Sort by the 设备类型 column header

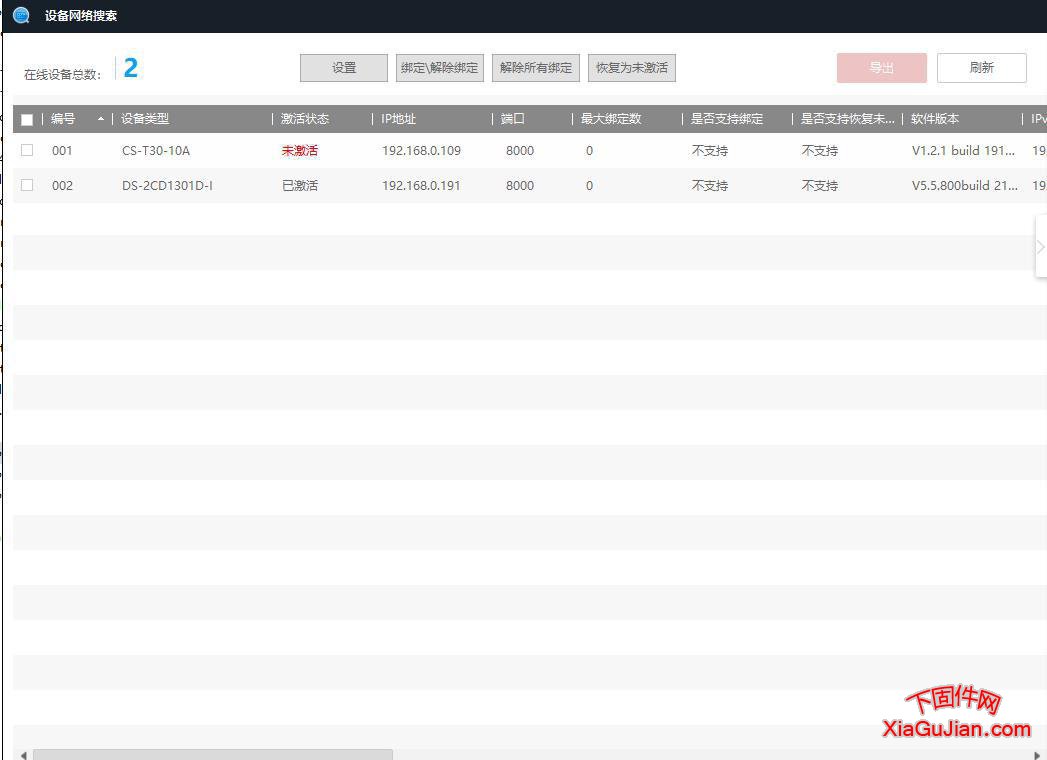[145, 119]
